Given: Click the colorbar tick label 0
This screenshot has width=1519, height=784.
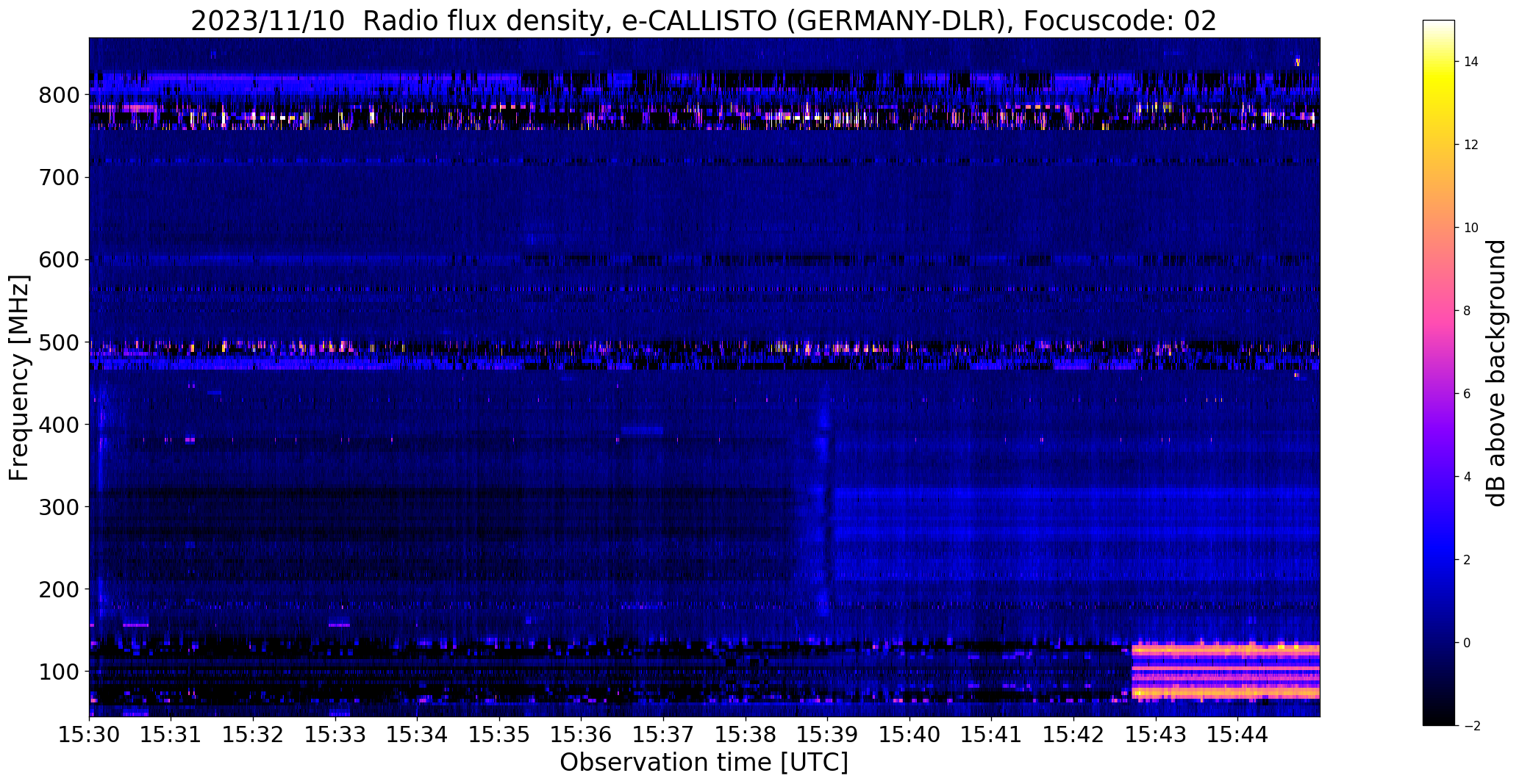Looking at the screenshot, I should tap(1467, 643).
